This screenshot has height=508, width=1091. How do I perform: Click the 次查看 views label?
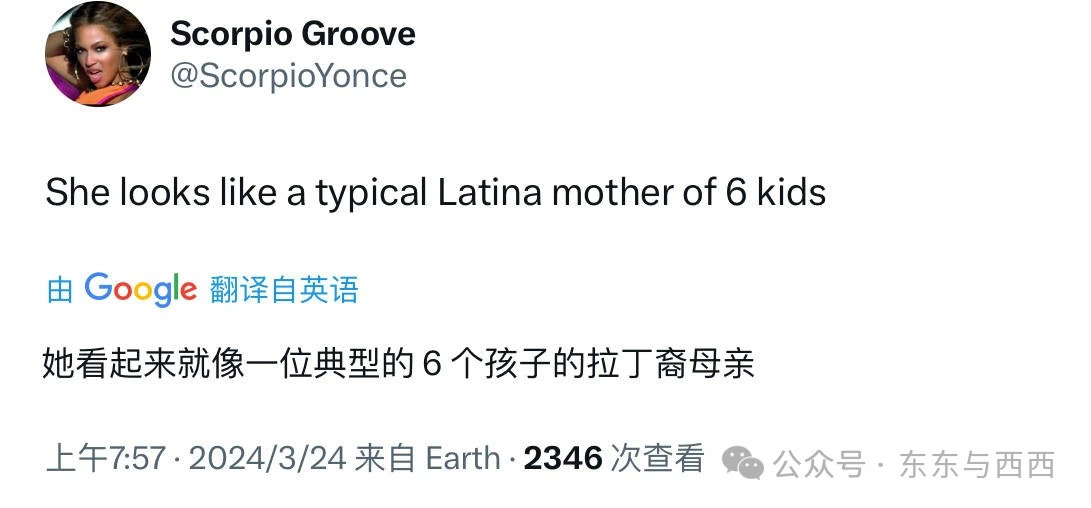point(658,459)
